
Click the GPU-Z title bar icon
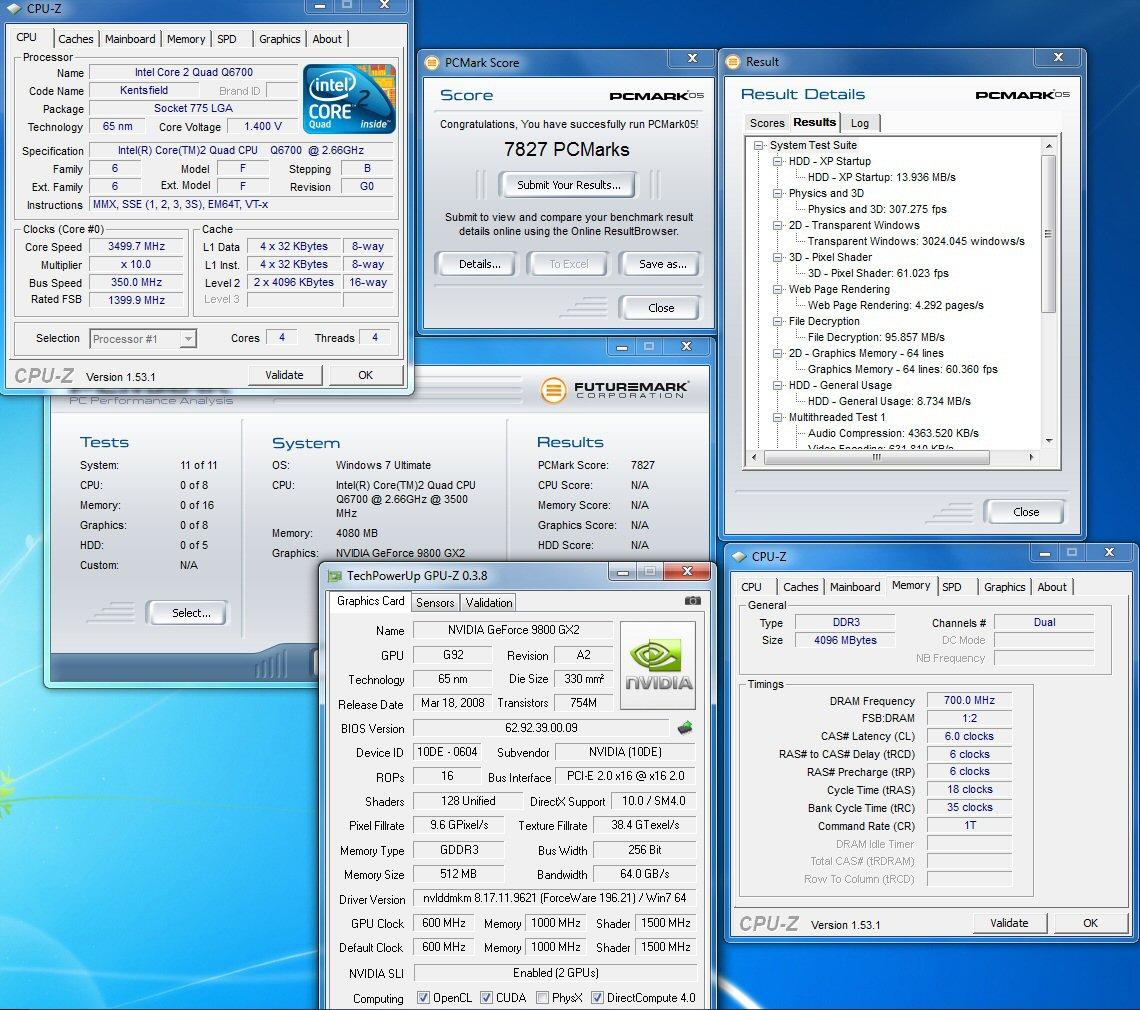click(334, 576)
